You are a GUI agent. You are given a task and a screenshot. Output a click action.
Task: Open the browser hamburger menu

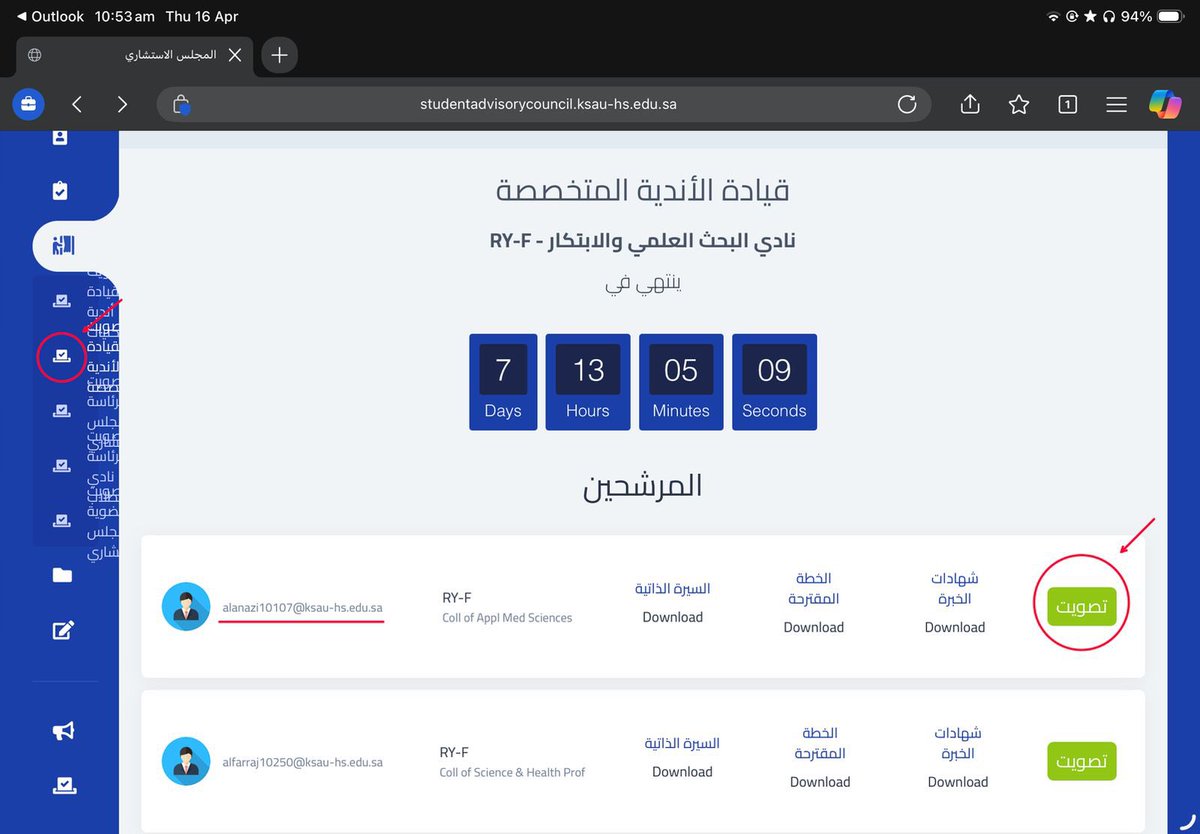click(x=1116, y=104)
